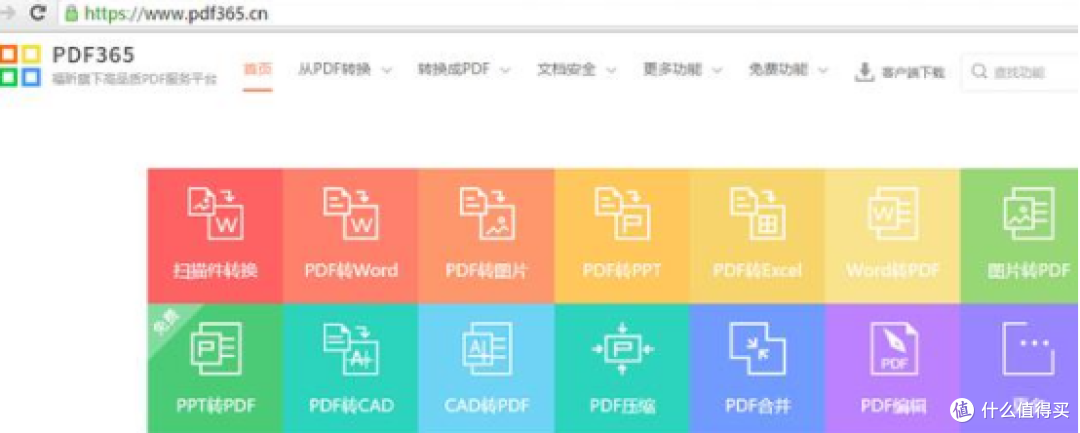This screenshot has width=1080, height=433.
Task: Click the 客户端下载 link
Action: click(x=913, y=72)
